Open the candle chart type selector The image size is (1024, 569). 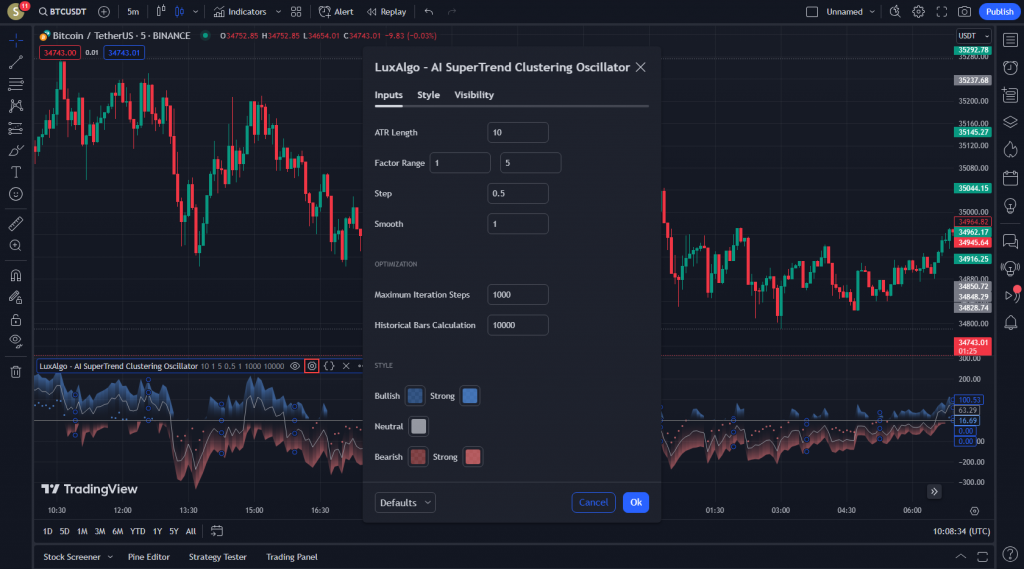pyautogui.click(x=180, y=12)
